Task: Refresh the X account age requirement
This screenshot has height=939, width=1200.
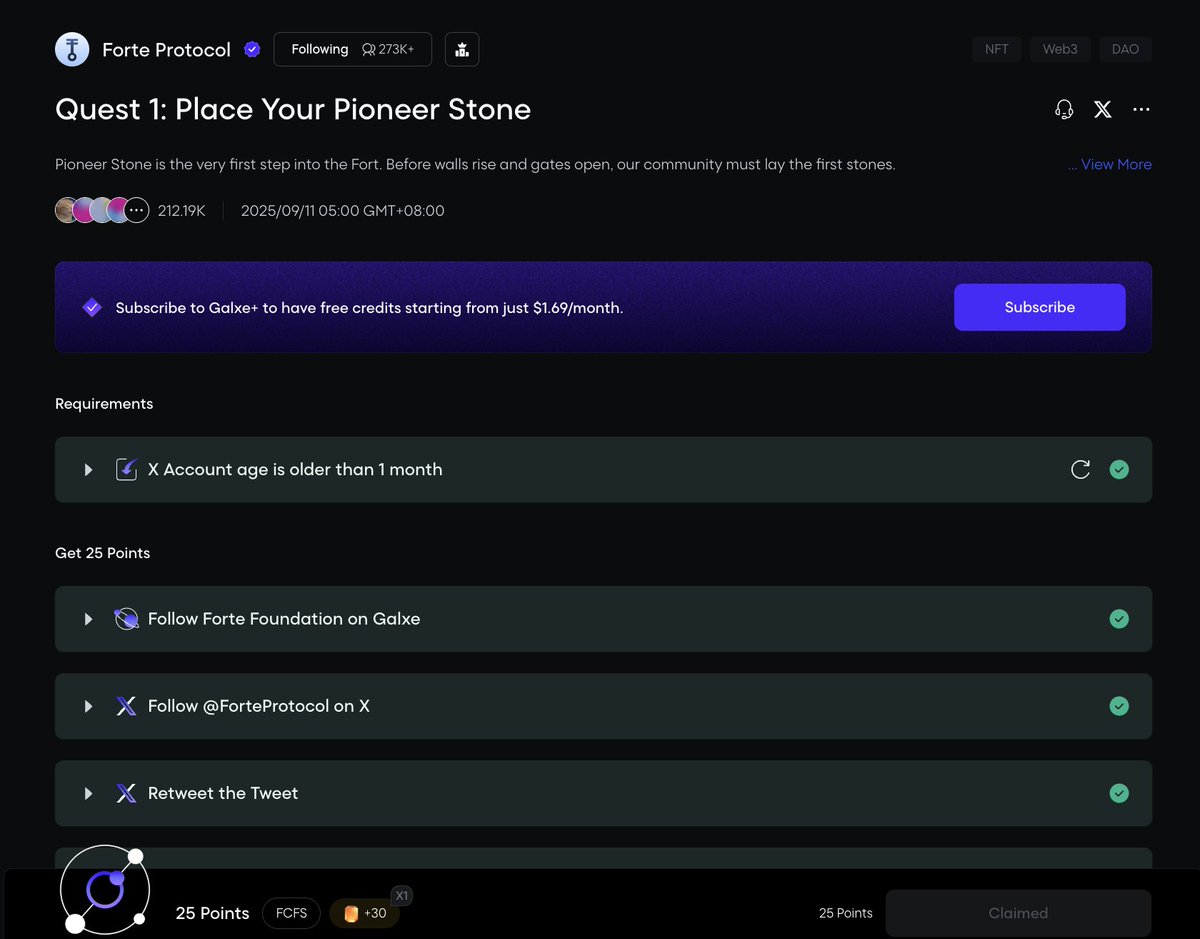Action: pos(1080,470)
